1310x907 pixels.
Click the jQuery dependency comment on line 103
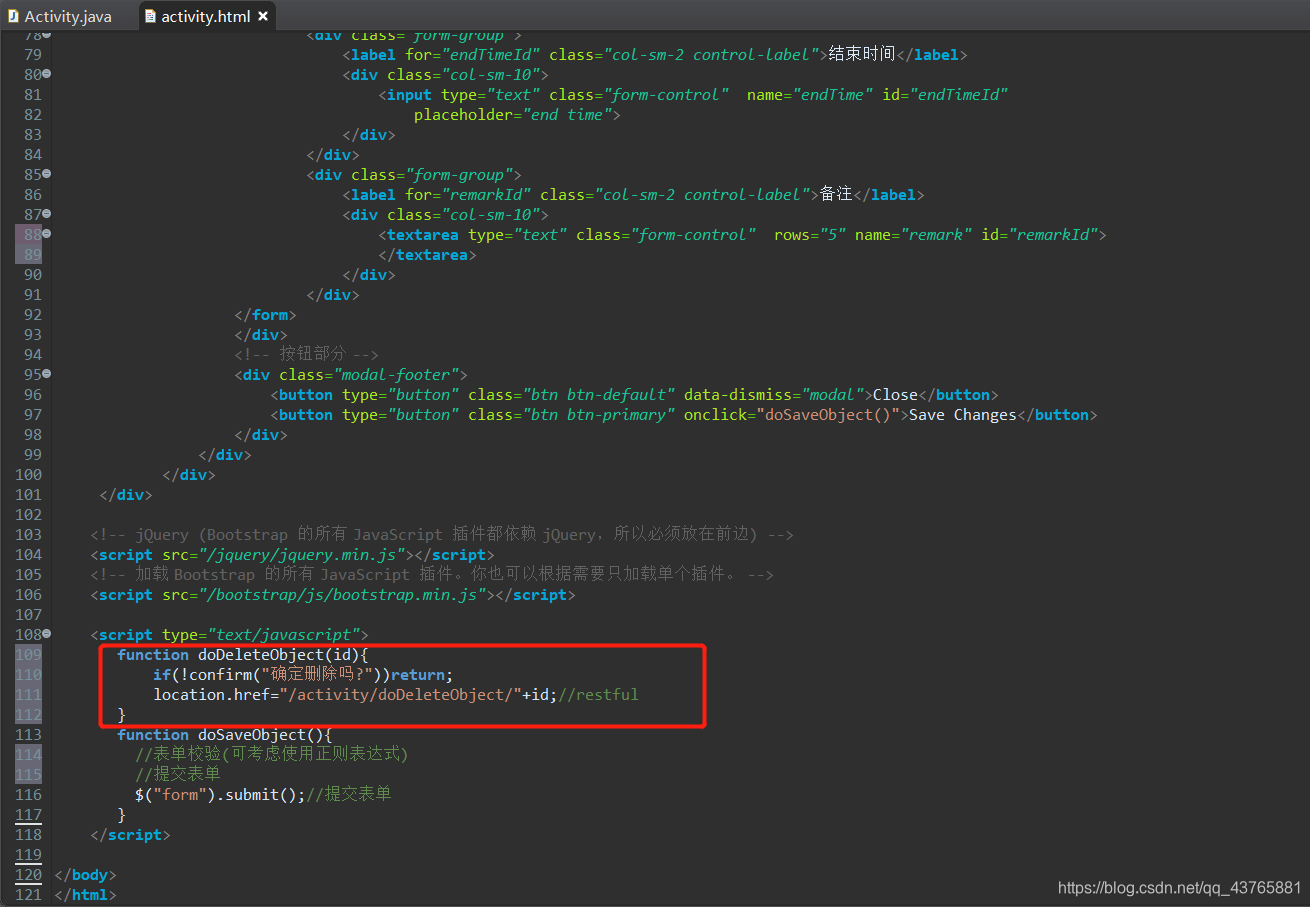tap(442, 535)
